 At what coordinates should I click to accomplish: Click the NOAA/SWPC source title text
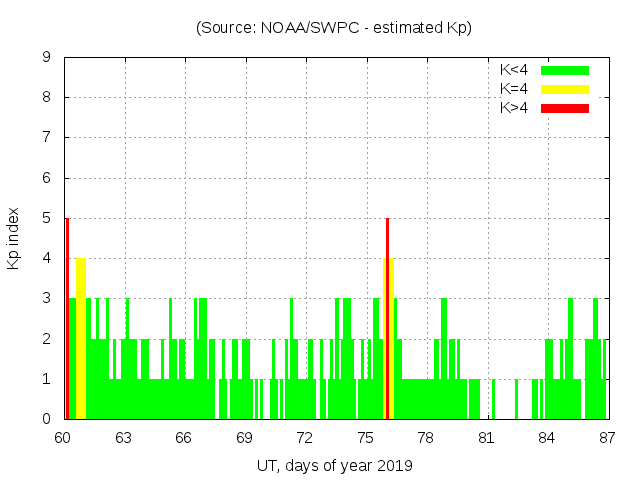334,28
